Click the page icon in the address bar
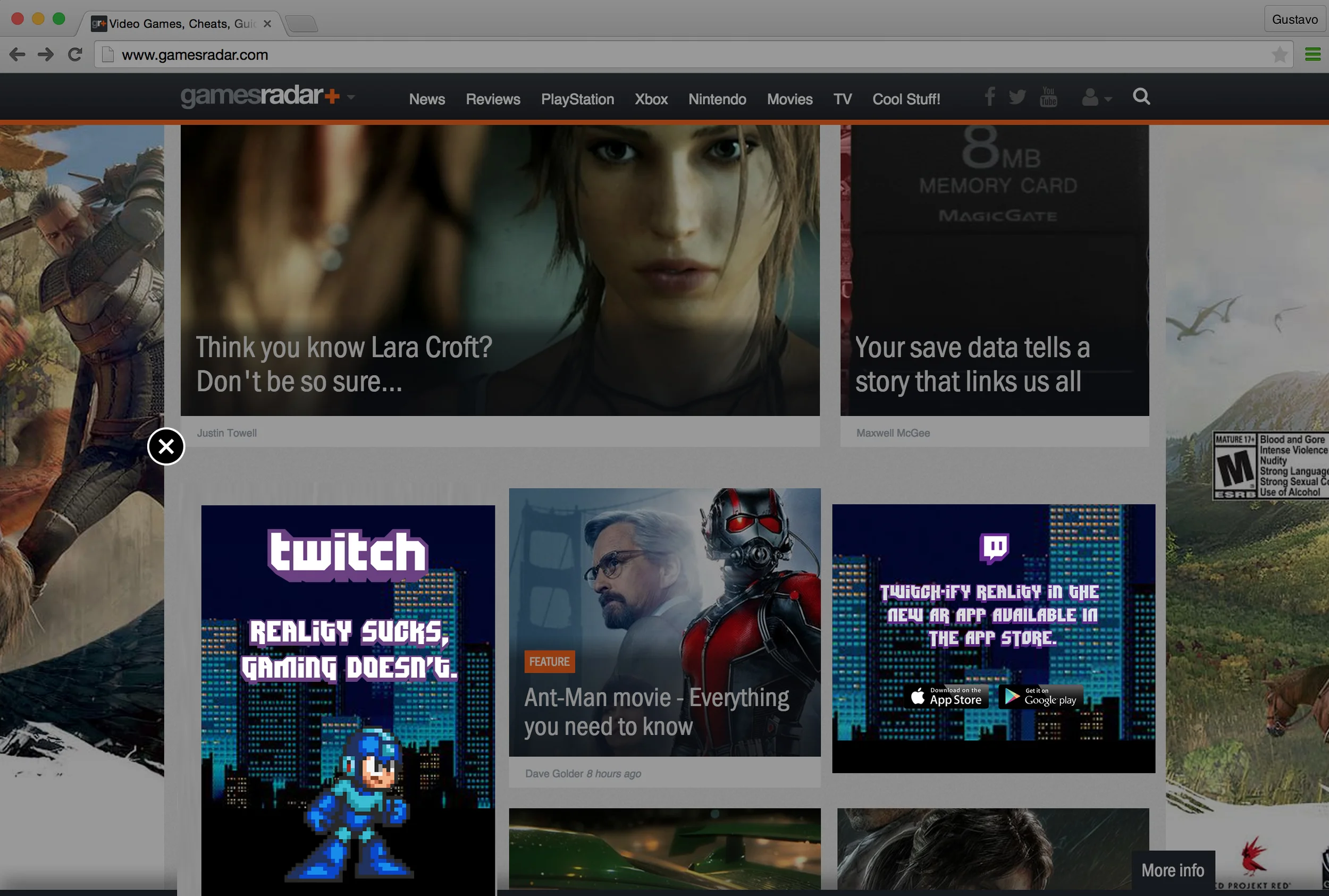 [107, 55]
